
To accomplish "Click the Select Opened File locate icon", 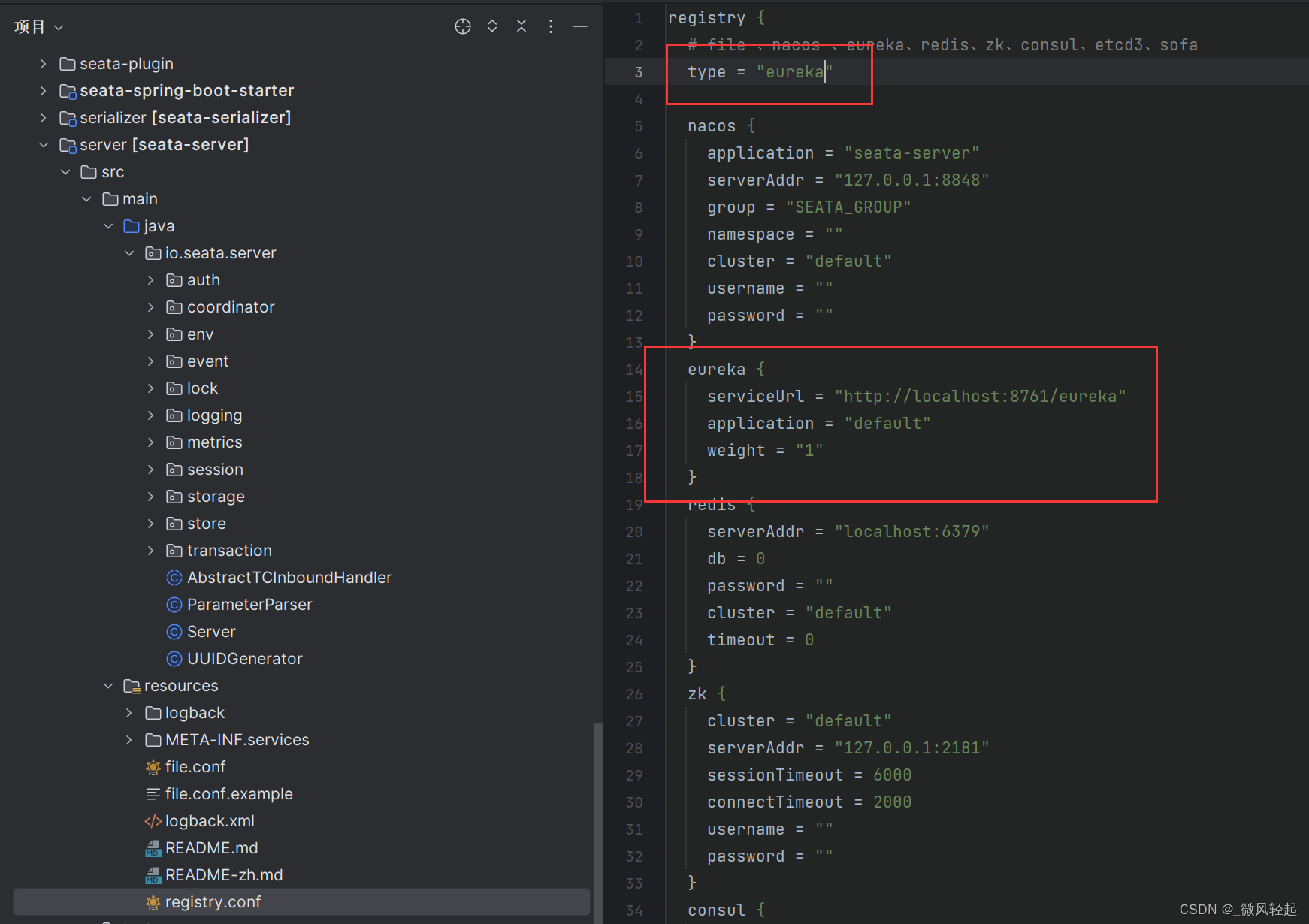I will point(463,26).
